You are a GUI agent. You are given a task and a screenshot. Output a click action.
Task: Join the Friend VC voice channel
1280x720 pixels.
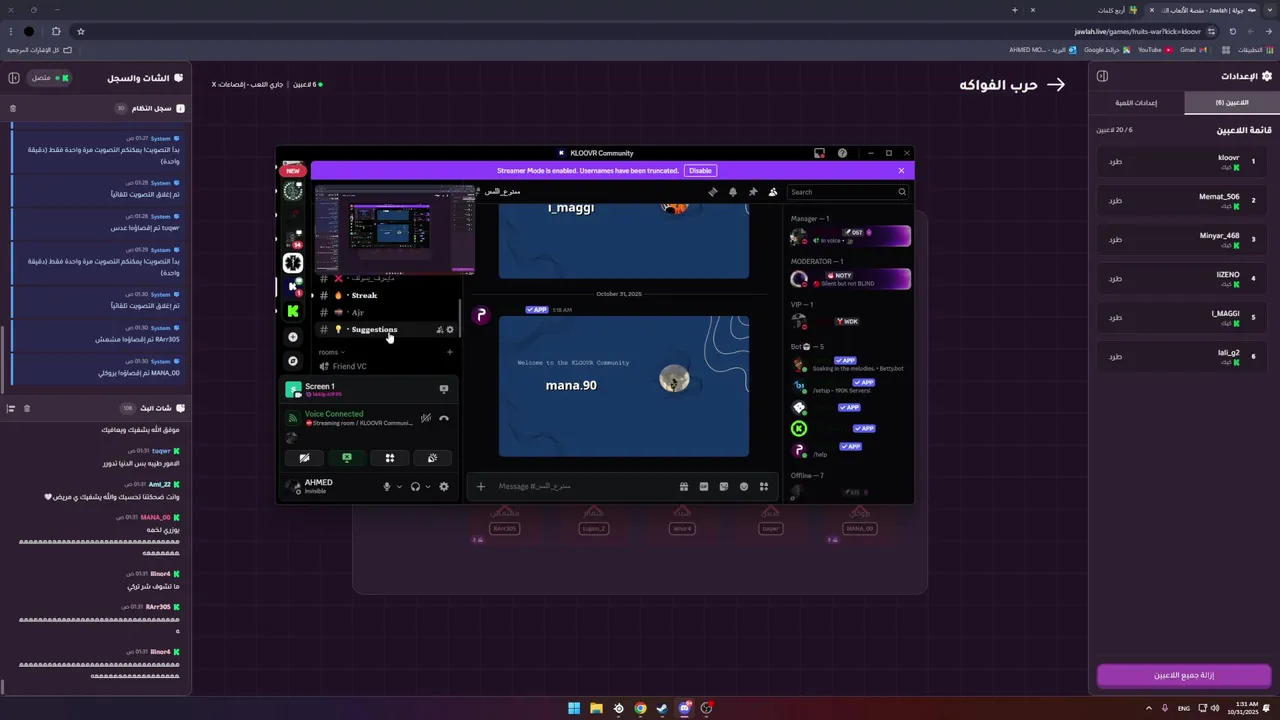385,366
